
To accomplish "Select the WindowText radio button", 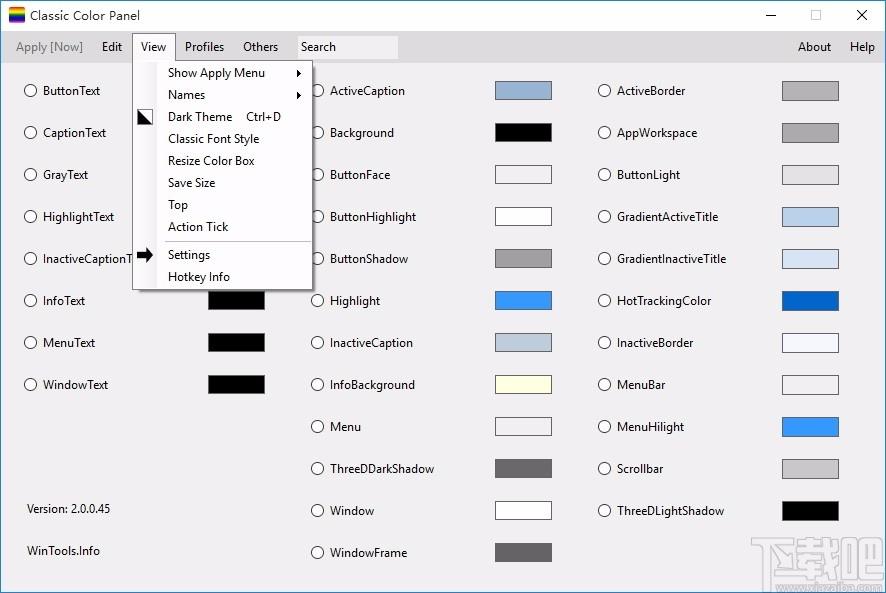I will coord(31,384).
